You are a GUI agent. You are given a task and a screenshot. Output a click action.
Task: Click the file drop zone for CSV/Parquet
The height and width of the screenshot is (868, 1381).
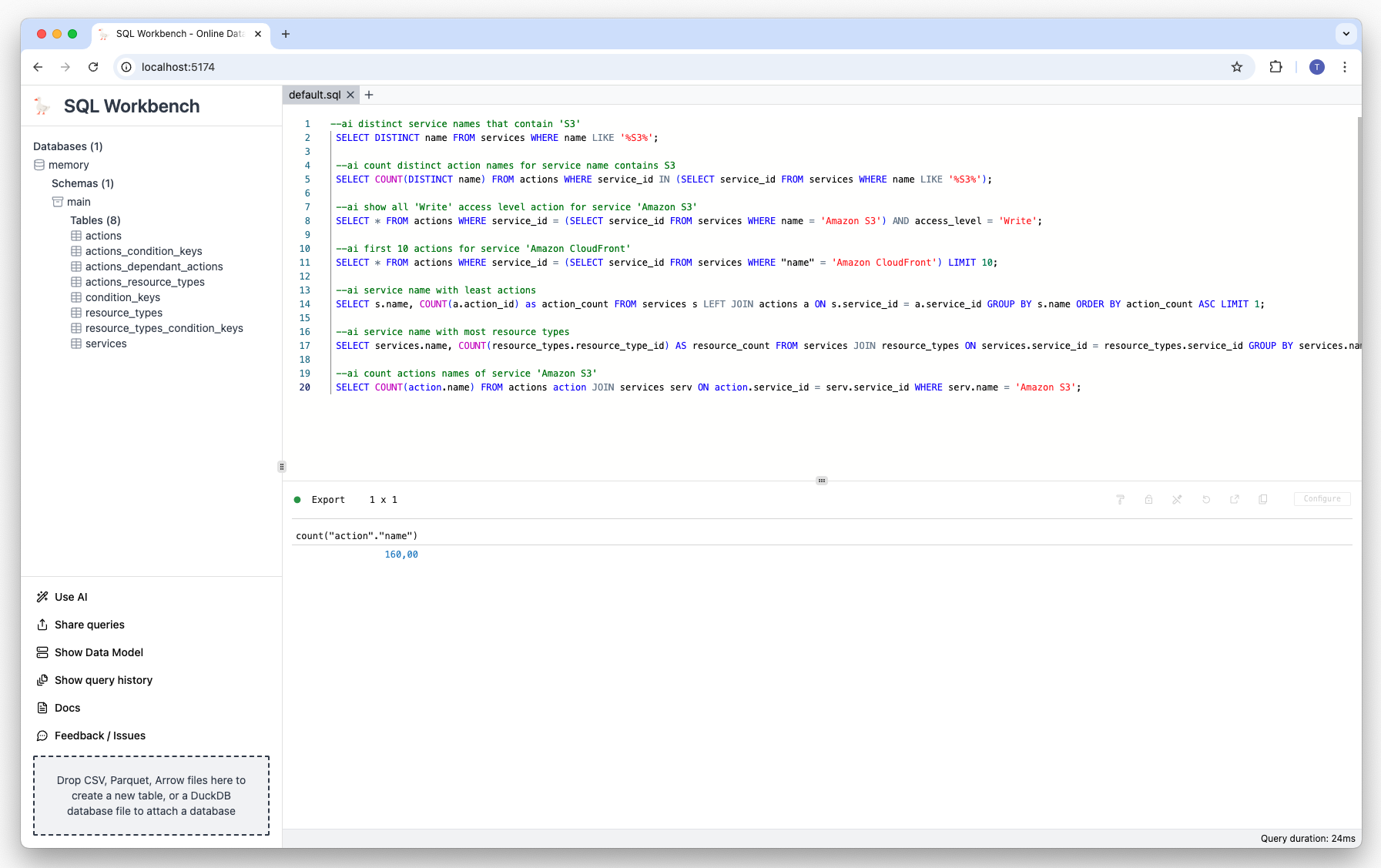[x=151, y=796]
